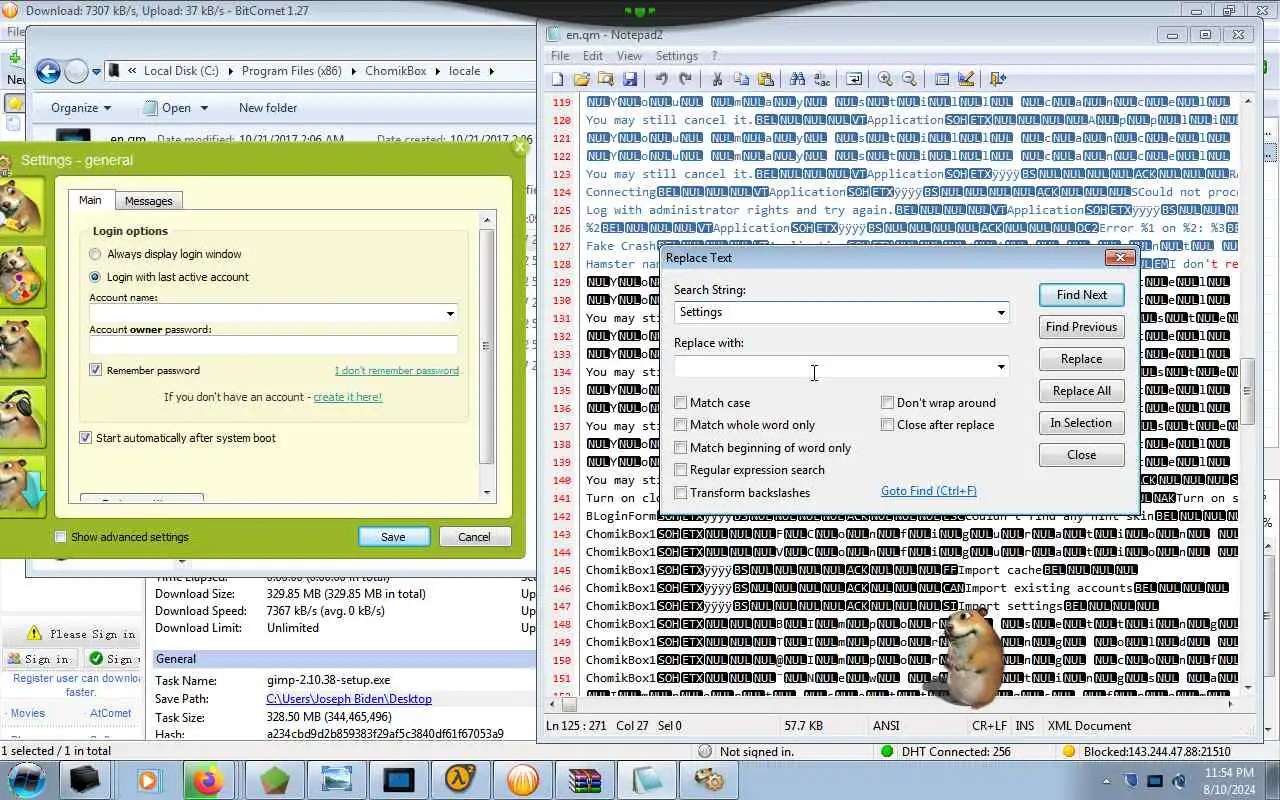
Task: Toggle word wrap icon in Notepad2 toolbar
Action: tap(854, 79)
